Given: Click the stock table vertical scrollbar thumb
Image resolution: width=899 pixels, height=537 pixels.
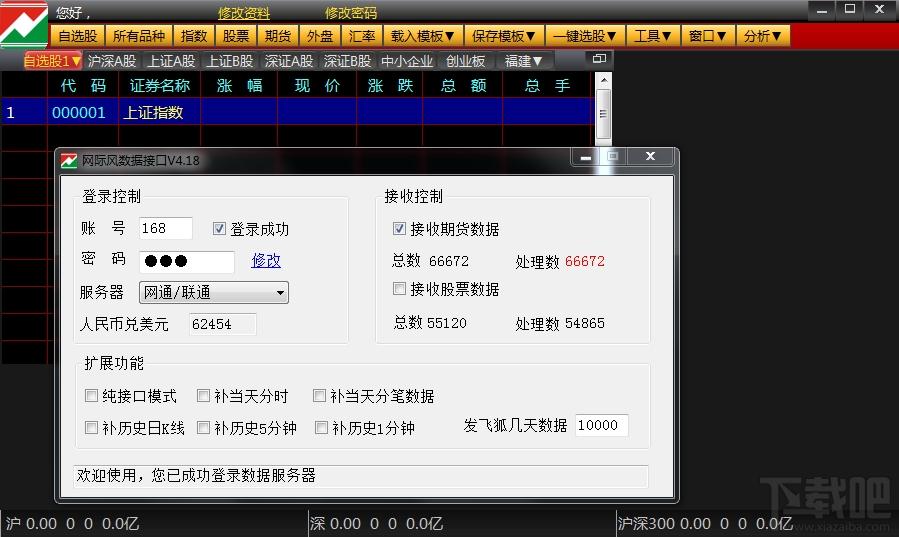Looking at the screenshot, I should point(603,114).
